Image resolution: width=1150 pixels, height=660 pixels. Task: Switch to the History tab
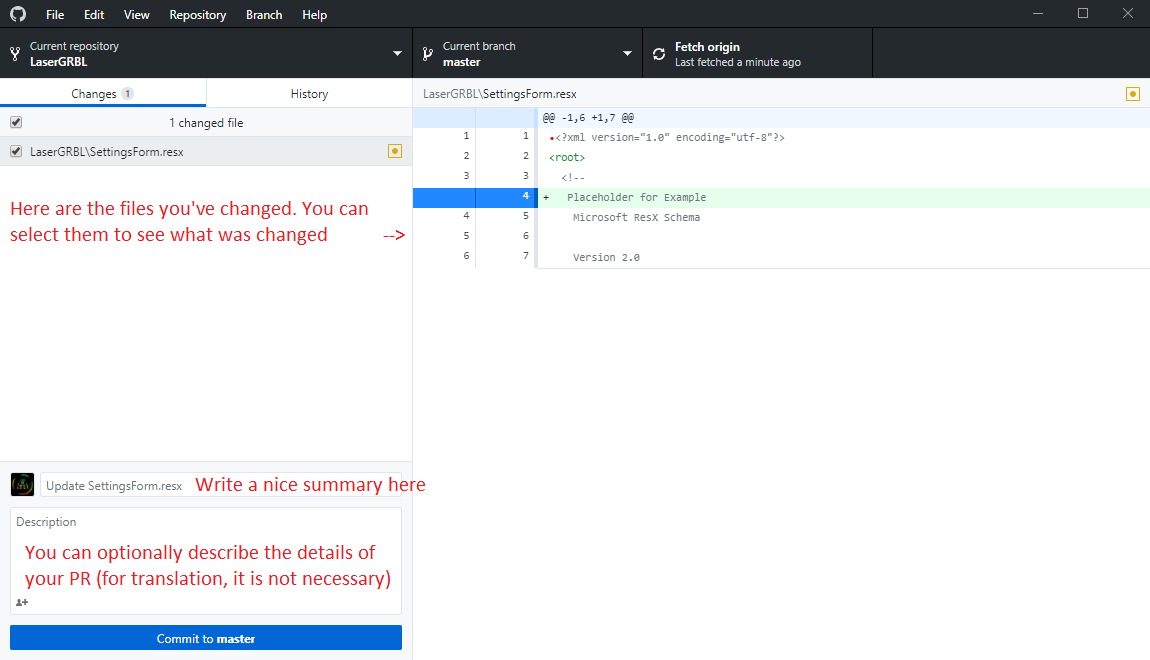click(x=309, y=93)
